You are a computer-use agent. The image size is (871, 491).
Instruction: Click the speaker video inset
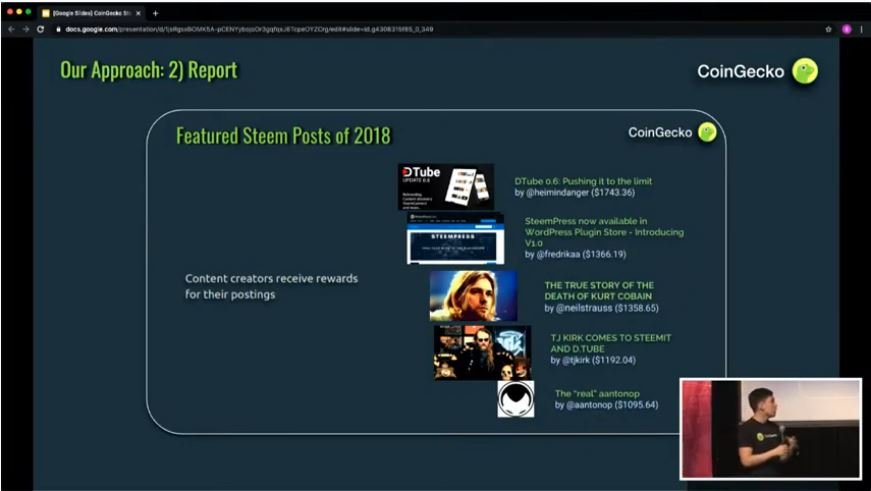click(x=771, y=429)
